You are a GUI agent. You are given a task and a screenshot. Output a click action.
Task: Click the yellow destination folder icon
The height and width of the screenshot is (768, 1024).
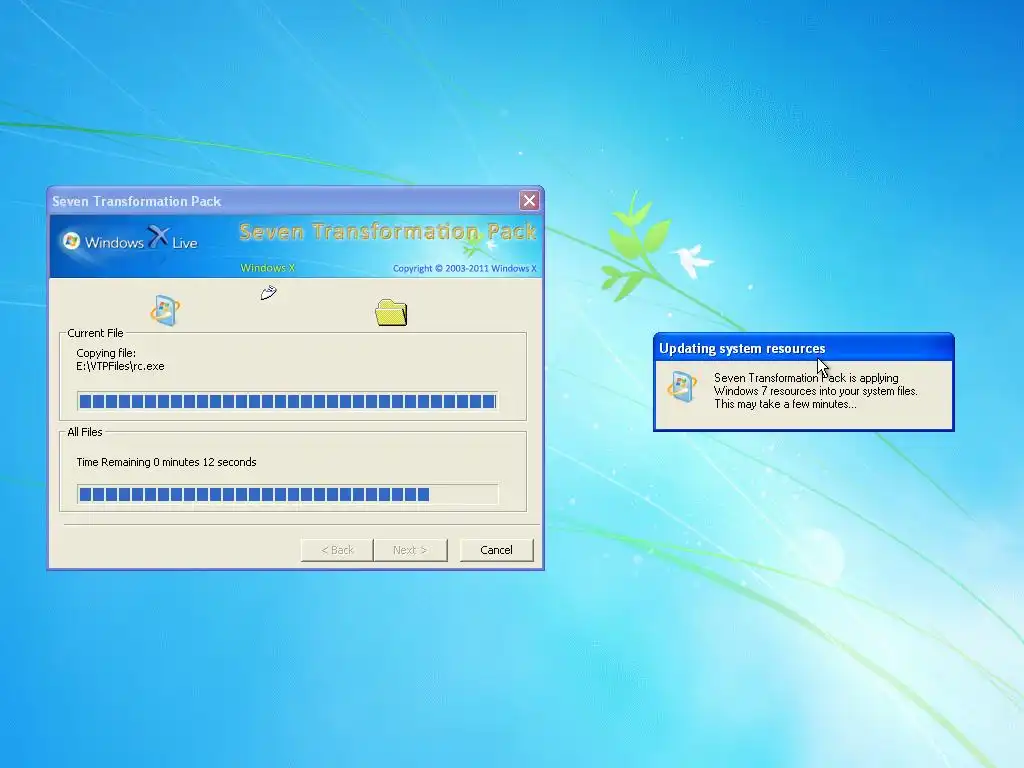click(391, 312)
